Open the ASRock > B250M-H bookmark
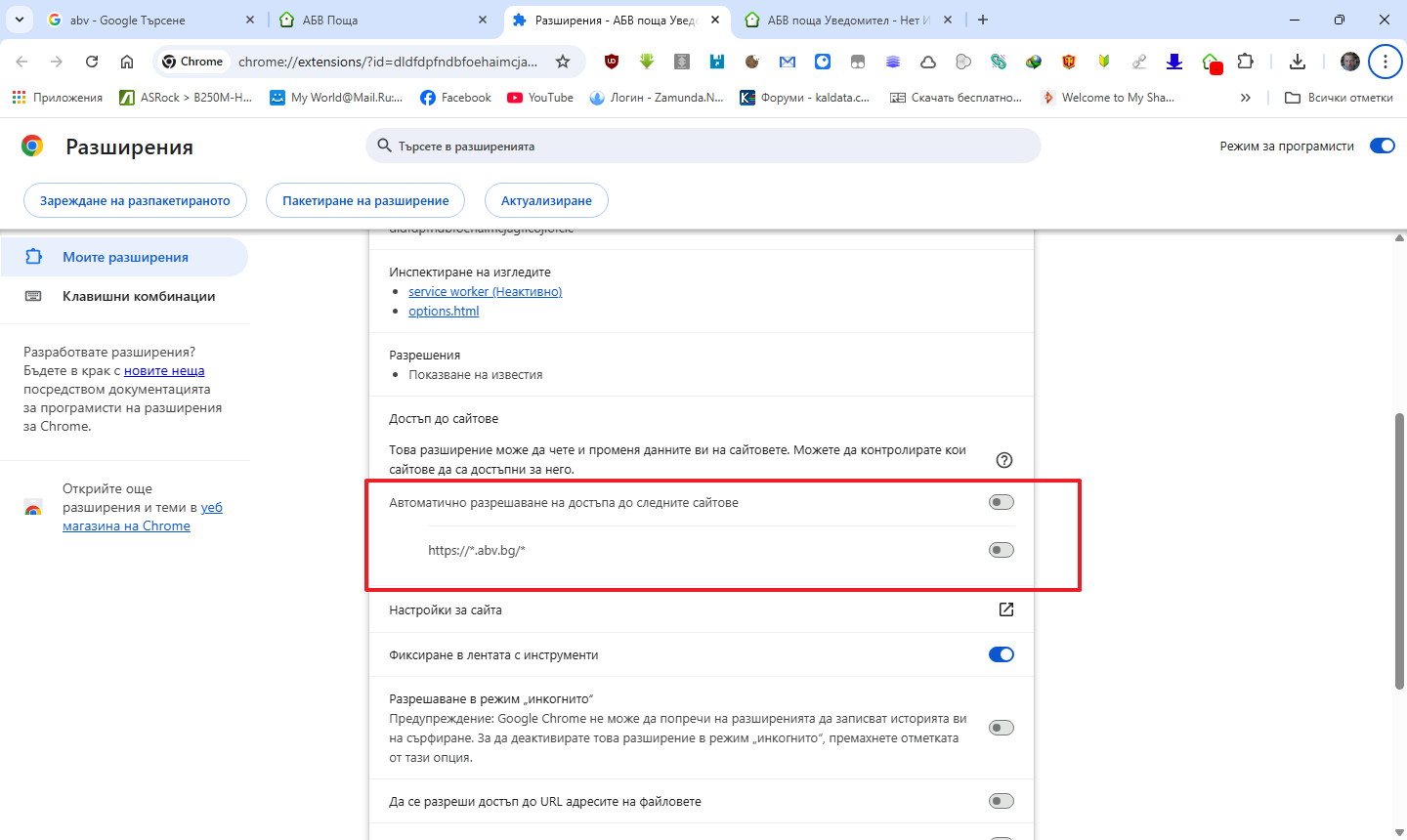The width and height of the screenshot is (1407, 840). (186, 98)
